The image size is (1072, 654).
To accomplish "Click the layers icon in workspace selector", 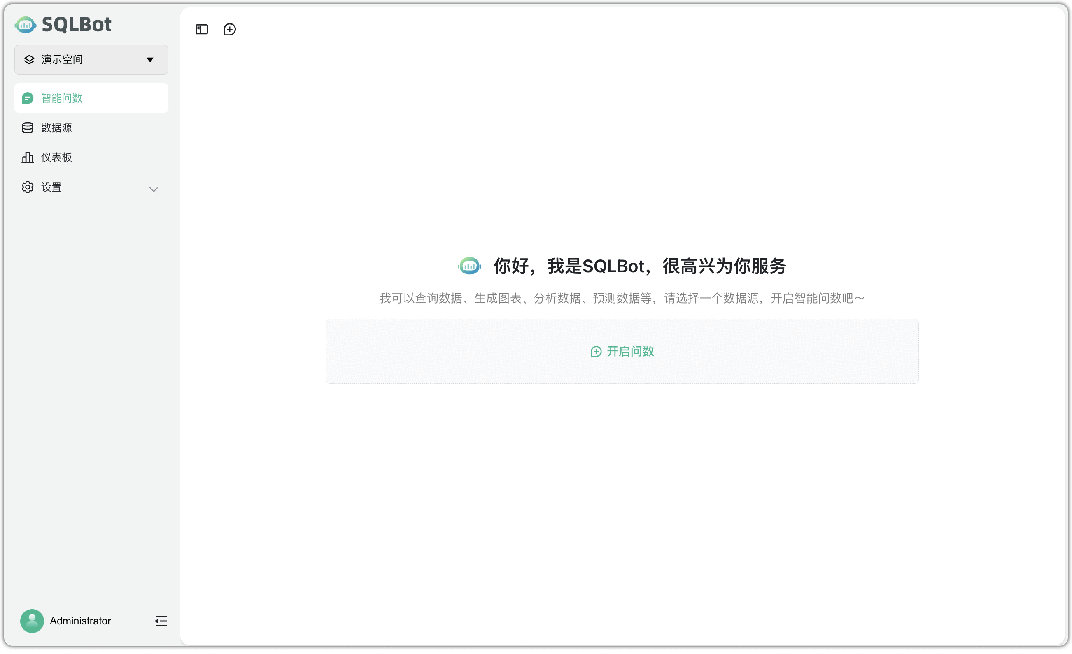I will 28,59.
